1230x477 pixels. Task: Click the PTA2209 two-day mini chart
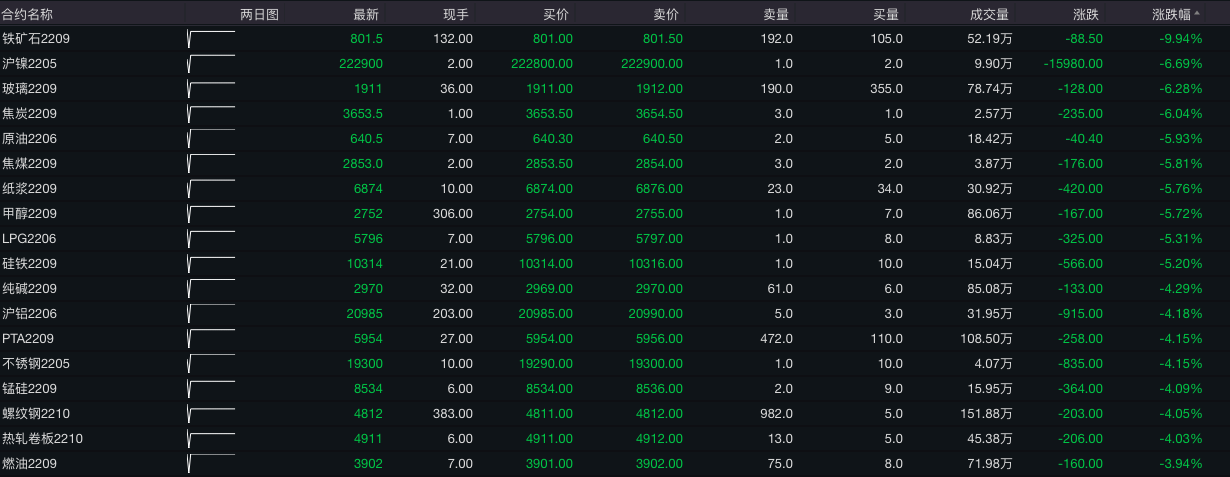tap(211, 339)
